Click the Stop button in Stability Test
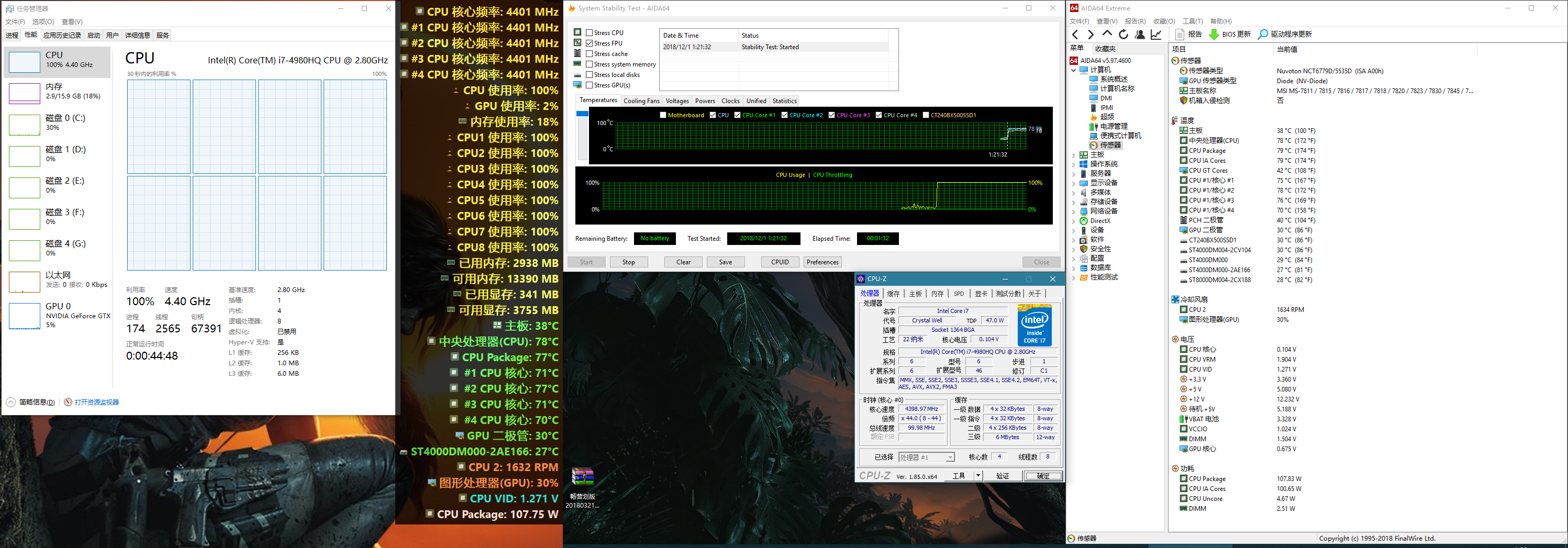The width and height of the screenshot is (1568, 548). coord(628,262)
